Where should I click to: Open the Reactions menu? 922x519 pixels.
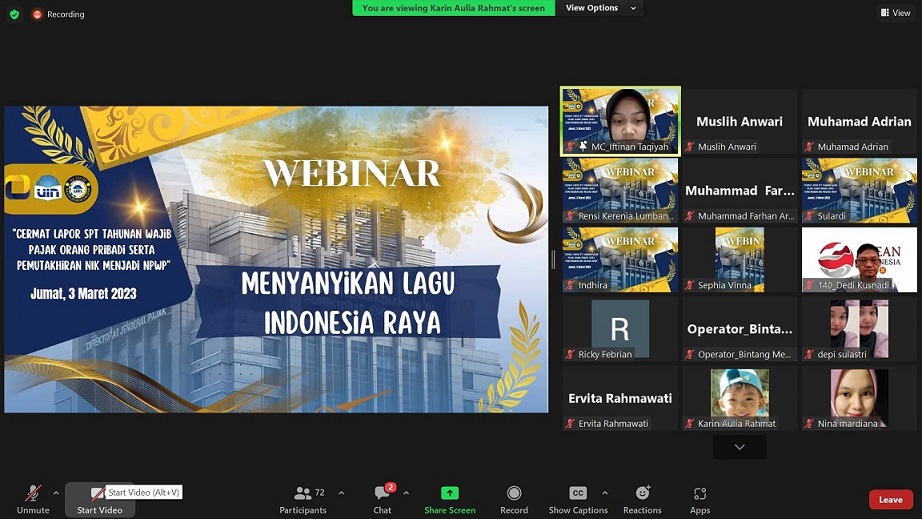coord(642,499)
